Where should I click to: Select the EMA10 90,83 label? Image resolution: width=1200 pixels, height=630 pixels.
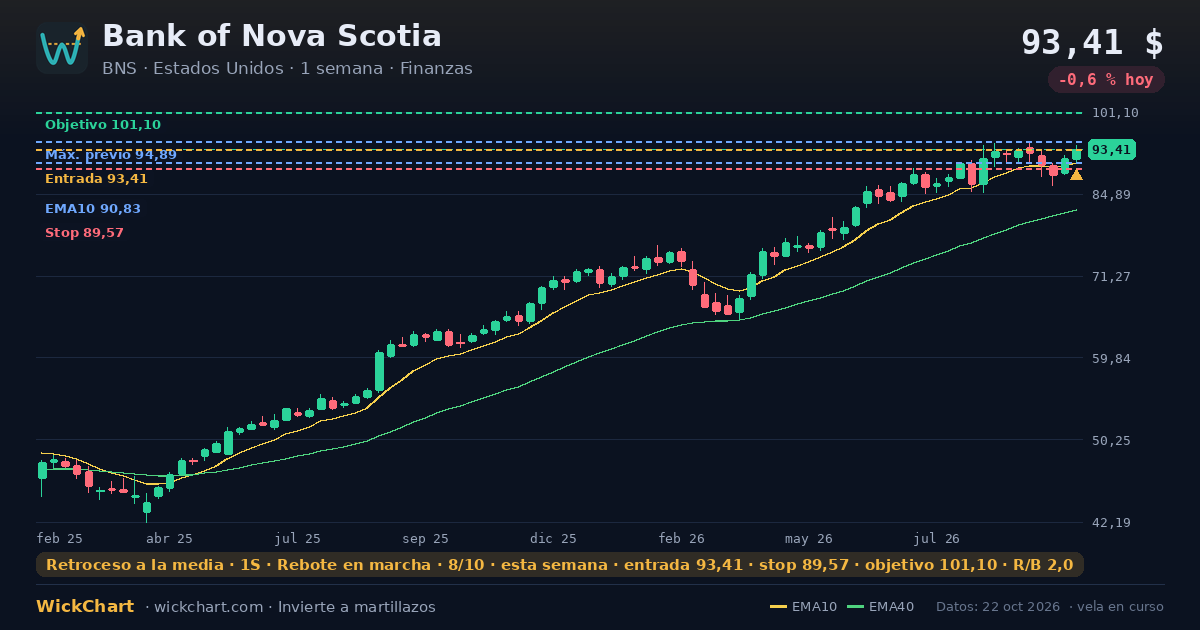pyautogui.click(x=93, y=209)
